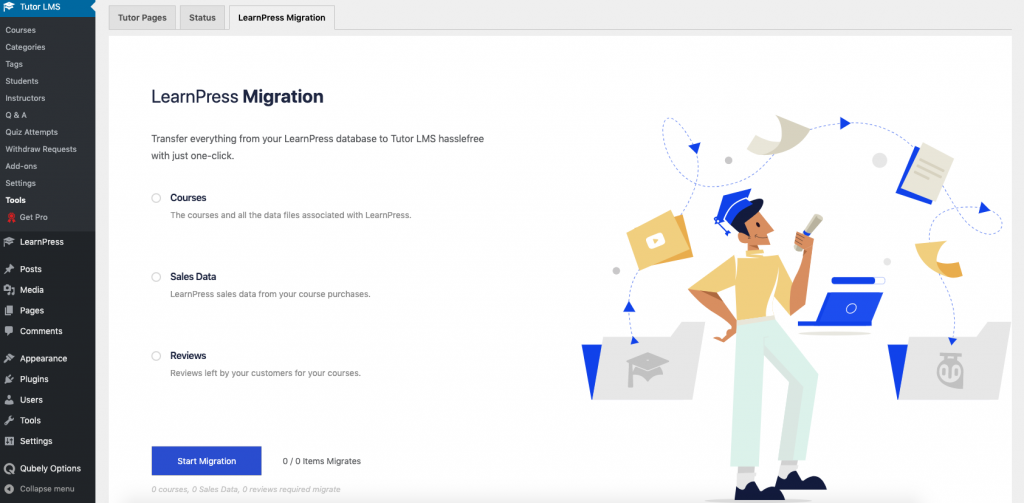Click the Settings sliders icon
The image size is (1024, 503).
tap(8, 441)
